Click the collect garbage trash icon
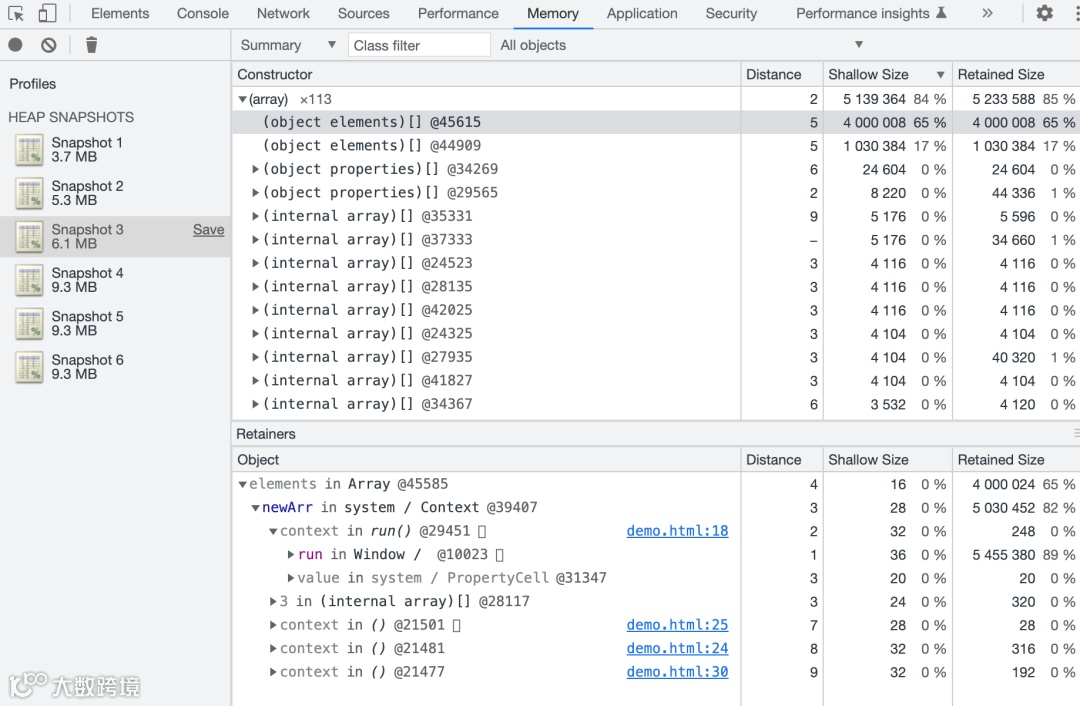Image resolution: width=1080 pixels, height=706 pixels. coord(91,45)
